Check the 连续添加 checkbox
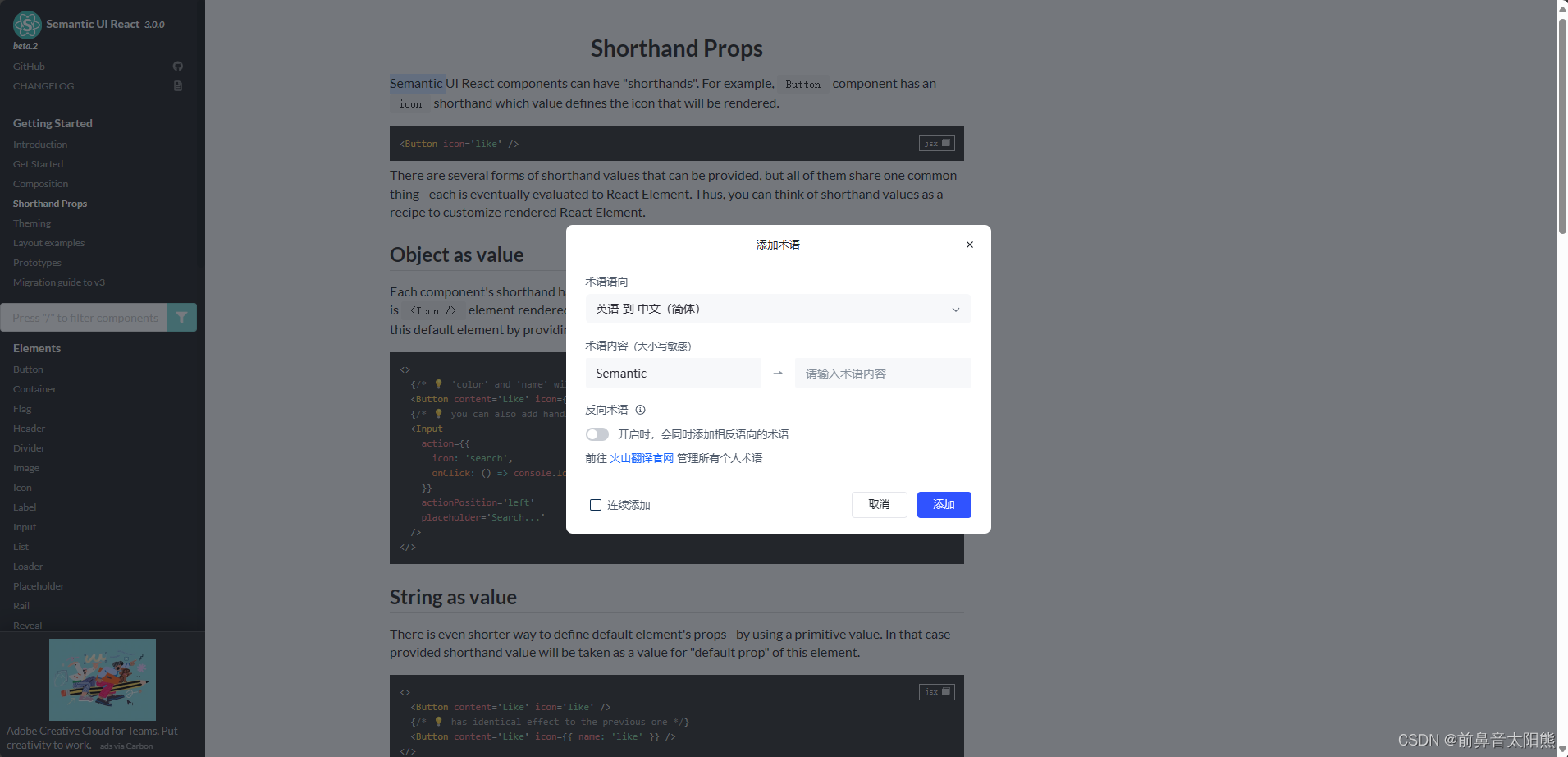This screenshot has width=1568, height=757. [x=596, y=505]
